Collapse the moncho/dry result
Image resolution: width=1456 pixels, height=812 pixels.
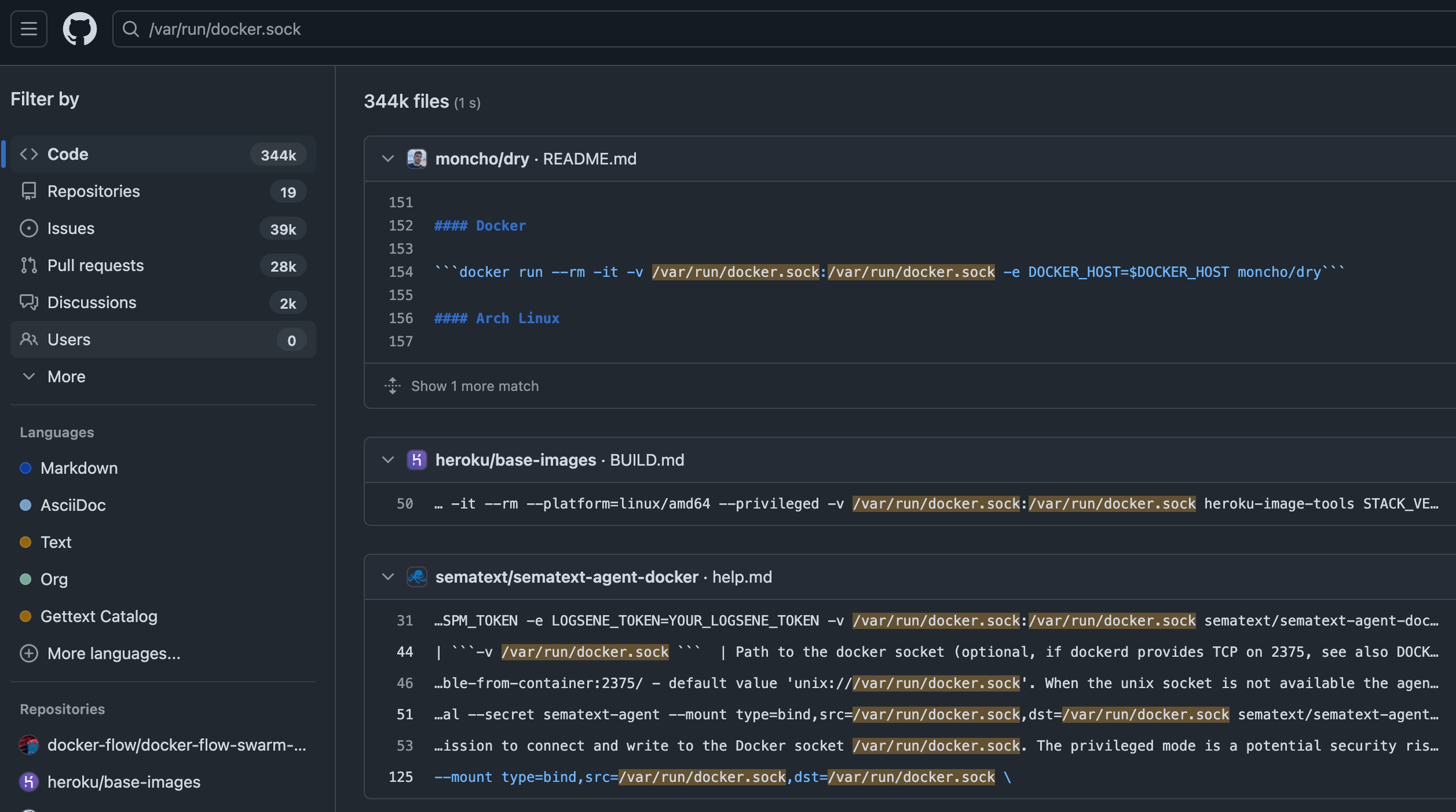pos(388,159)
